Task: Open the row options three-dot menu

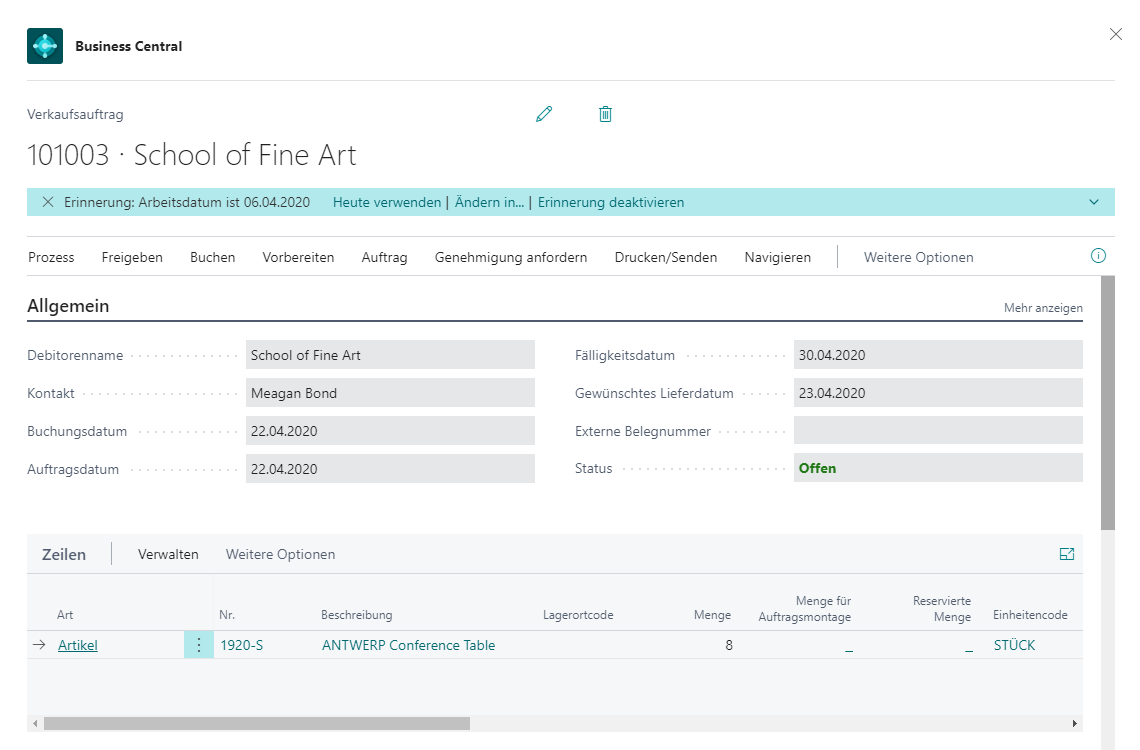Action: 198,645
